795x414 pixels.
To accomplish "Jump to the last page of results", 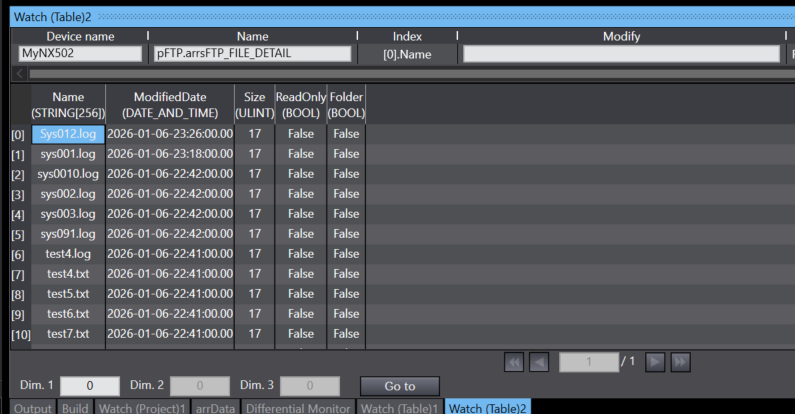I will [679, 362].
